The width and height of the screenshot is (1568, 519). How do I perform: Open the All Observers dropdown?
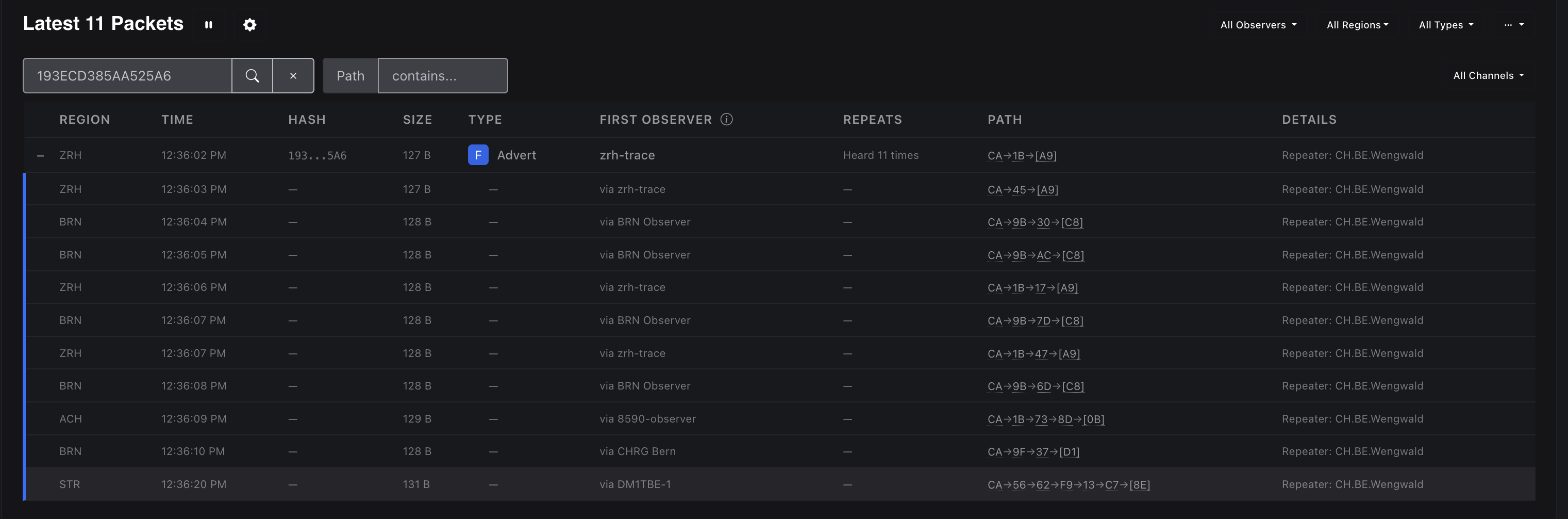[1258, 25]
